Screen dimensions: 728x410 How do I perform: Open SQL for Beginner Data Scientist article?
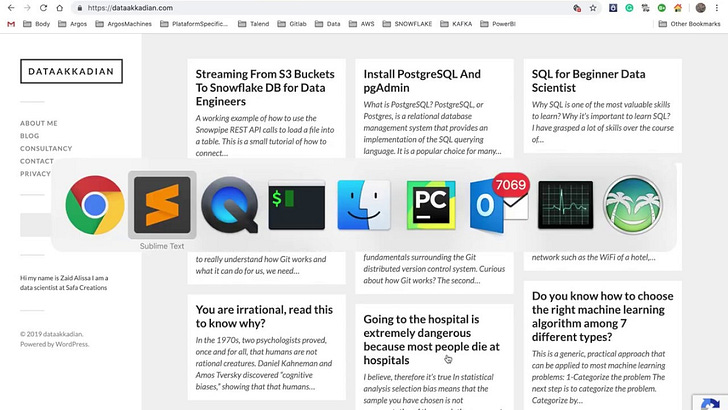click(x=588, y=81)
